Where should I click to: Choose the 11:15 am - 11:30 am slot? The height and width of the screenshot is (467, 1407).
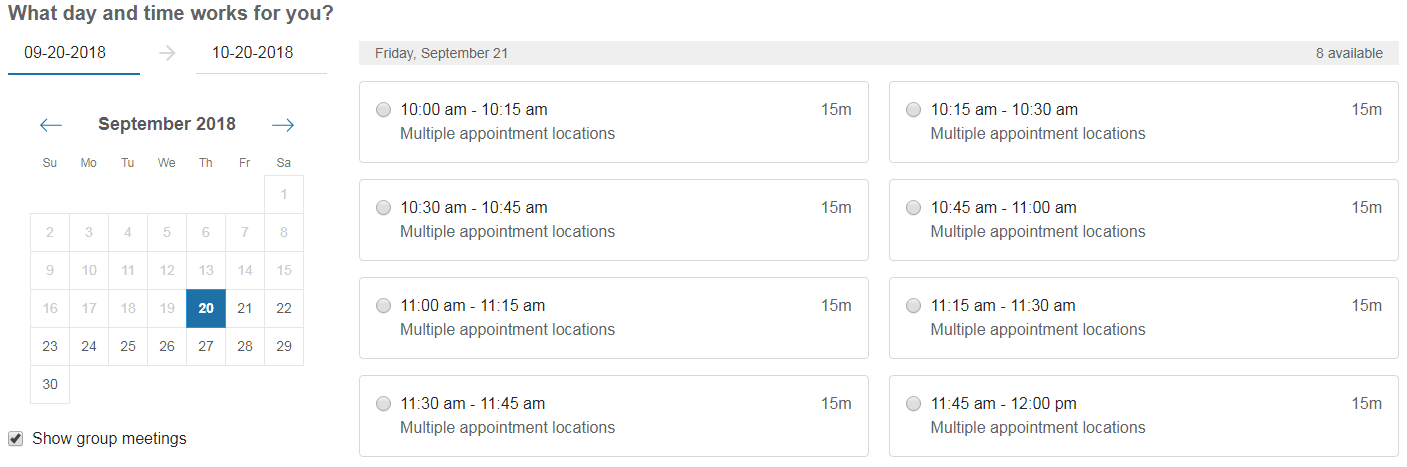(x=914, y=306)
